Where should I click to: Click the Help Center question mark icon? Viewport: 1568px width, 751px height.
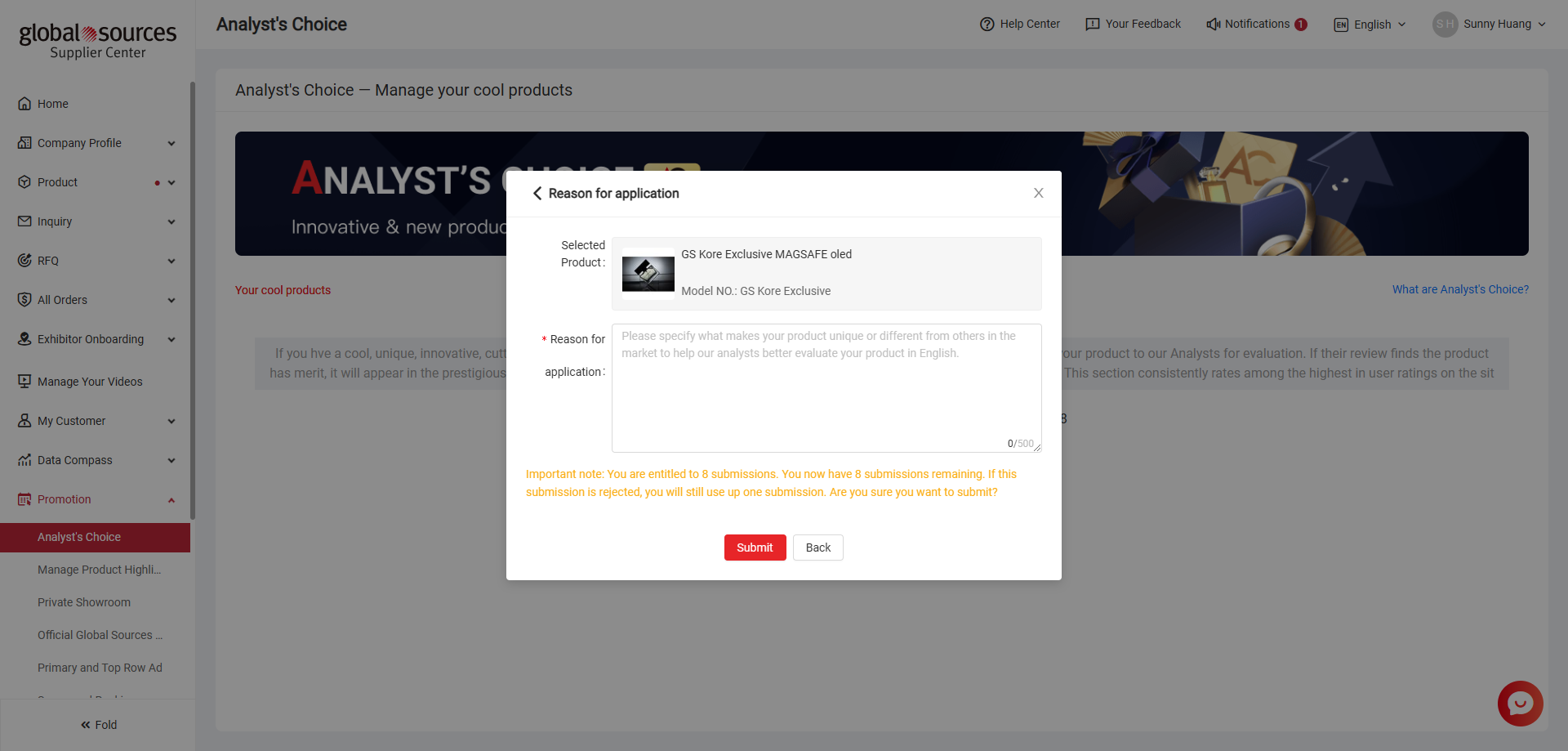[x=987, y=25]
